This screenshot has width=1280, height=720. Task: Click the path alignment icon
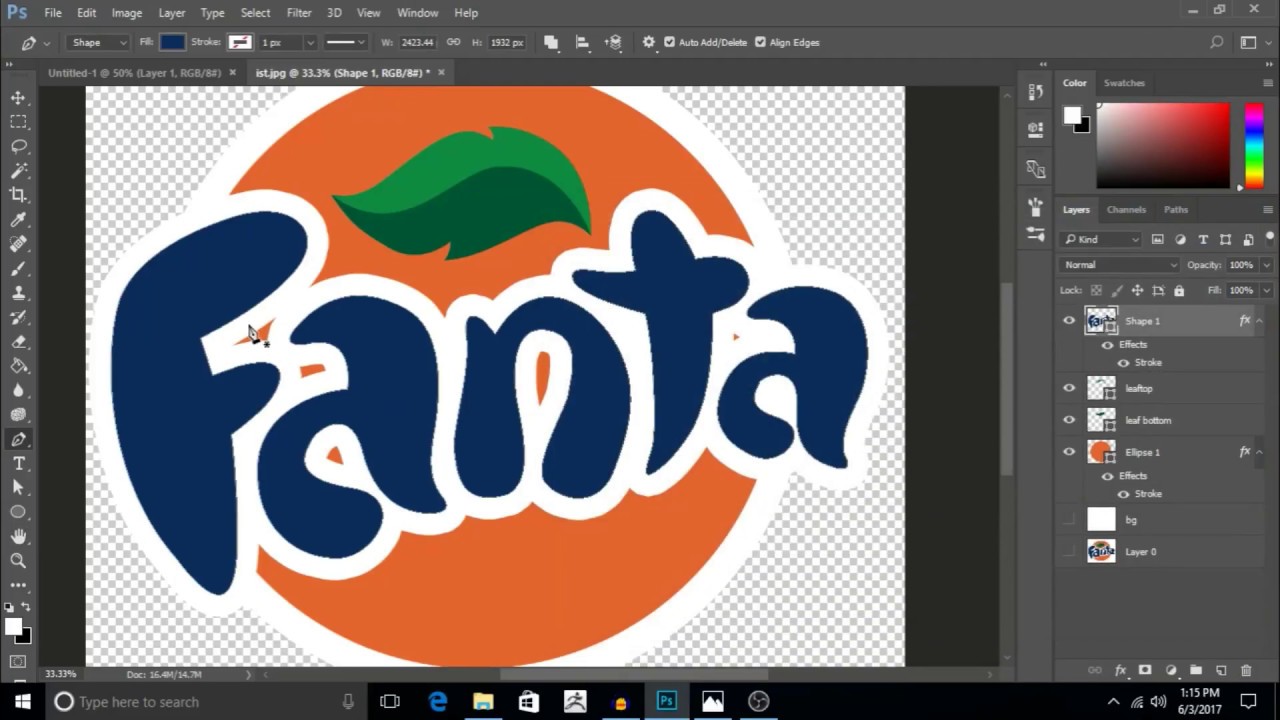click(582, 42)
